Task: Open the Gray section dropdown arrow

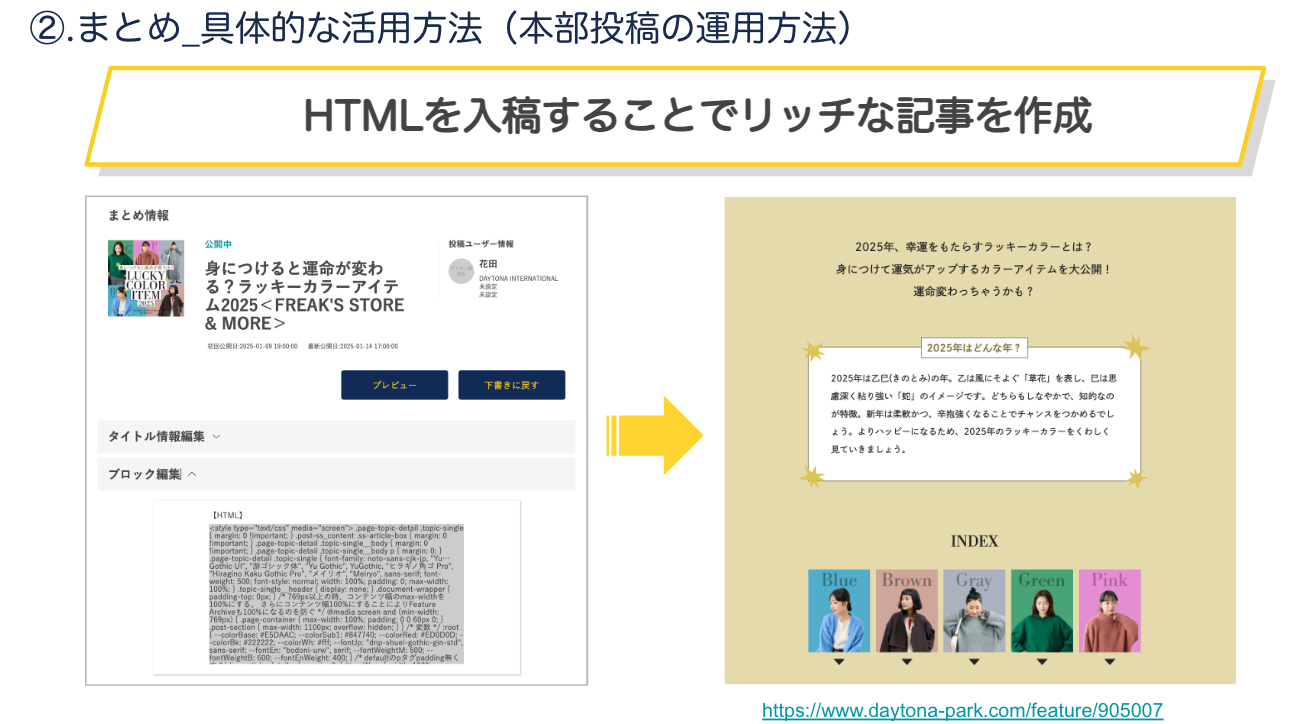Action: click(974, 661)
